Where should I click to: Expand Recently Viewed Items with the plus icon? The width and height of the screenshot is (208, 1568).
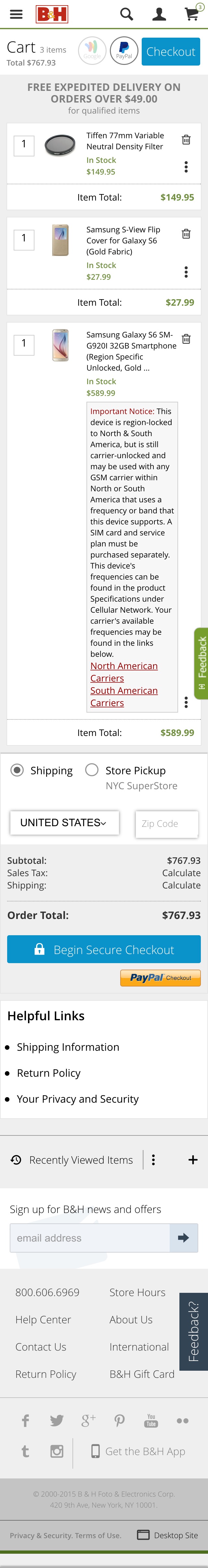click(x=193, y=1159)
